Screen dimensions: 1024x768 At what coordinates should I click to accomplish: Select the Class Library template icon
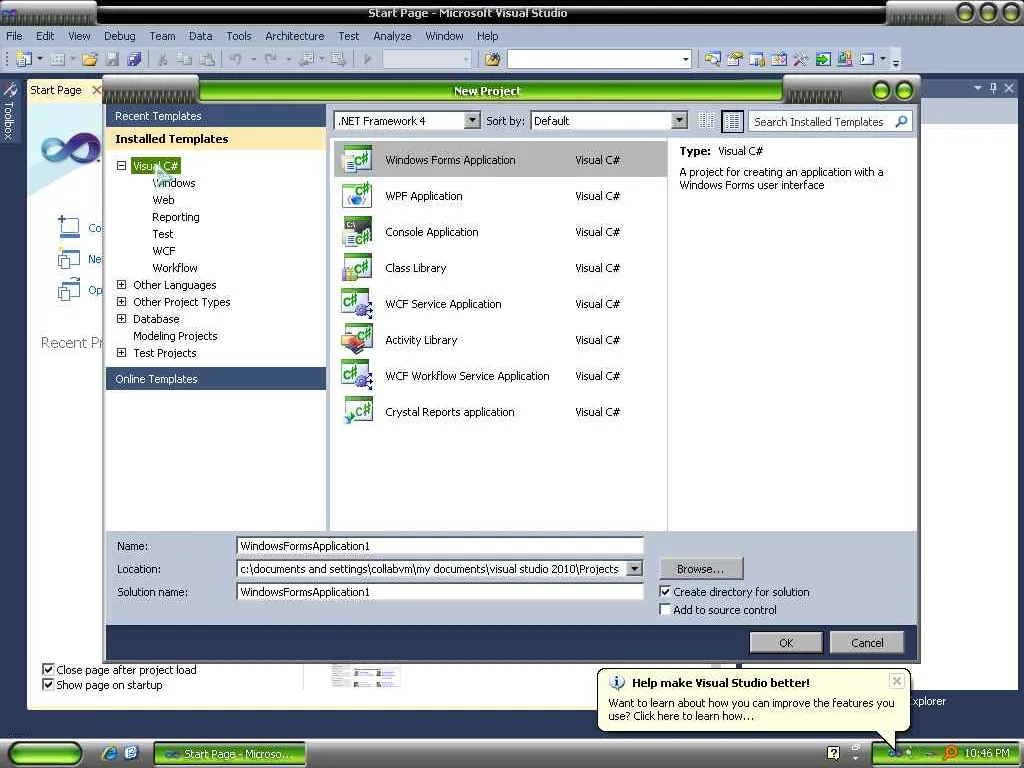[x=357, y=267]
